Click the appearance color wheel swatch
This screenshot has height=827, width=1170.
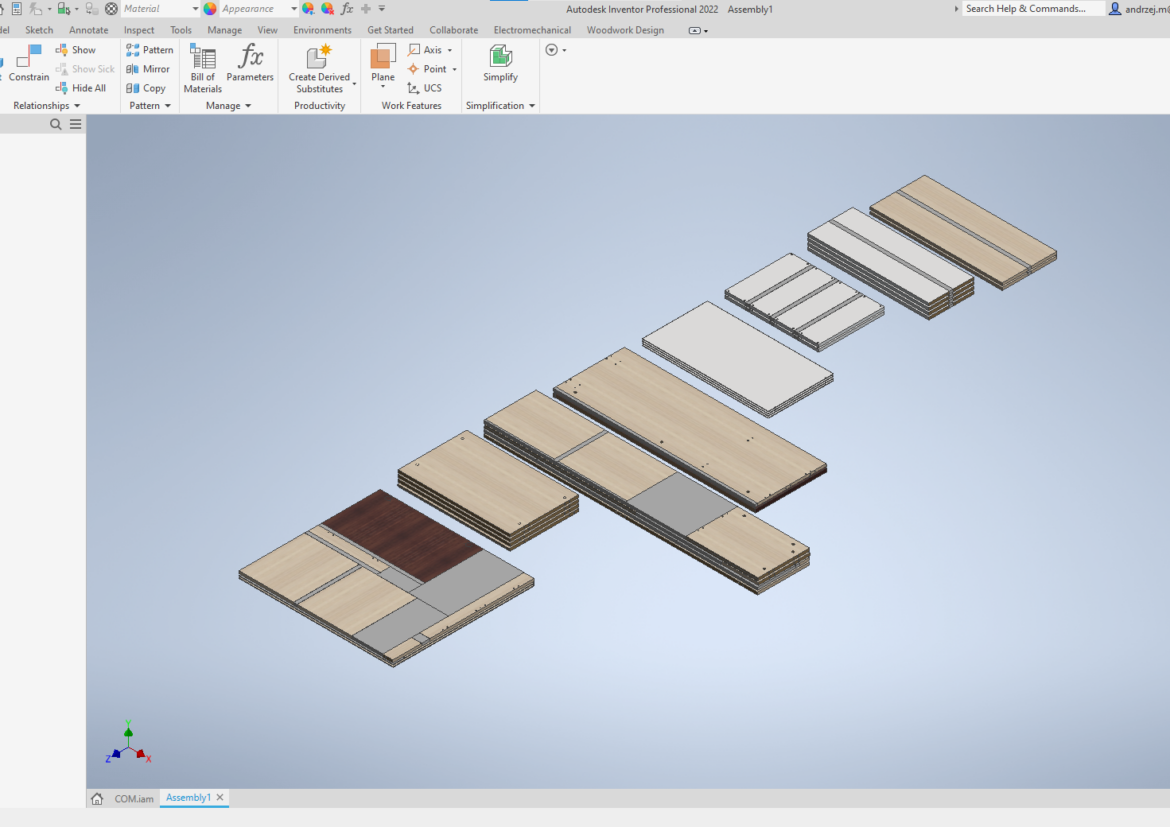[x=210, y=9]
